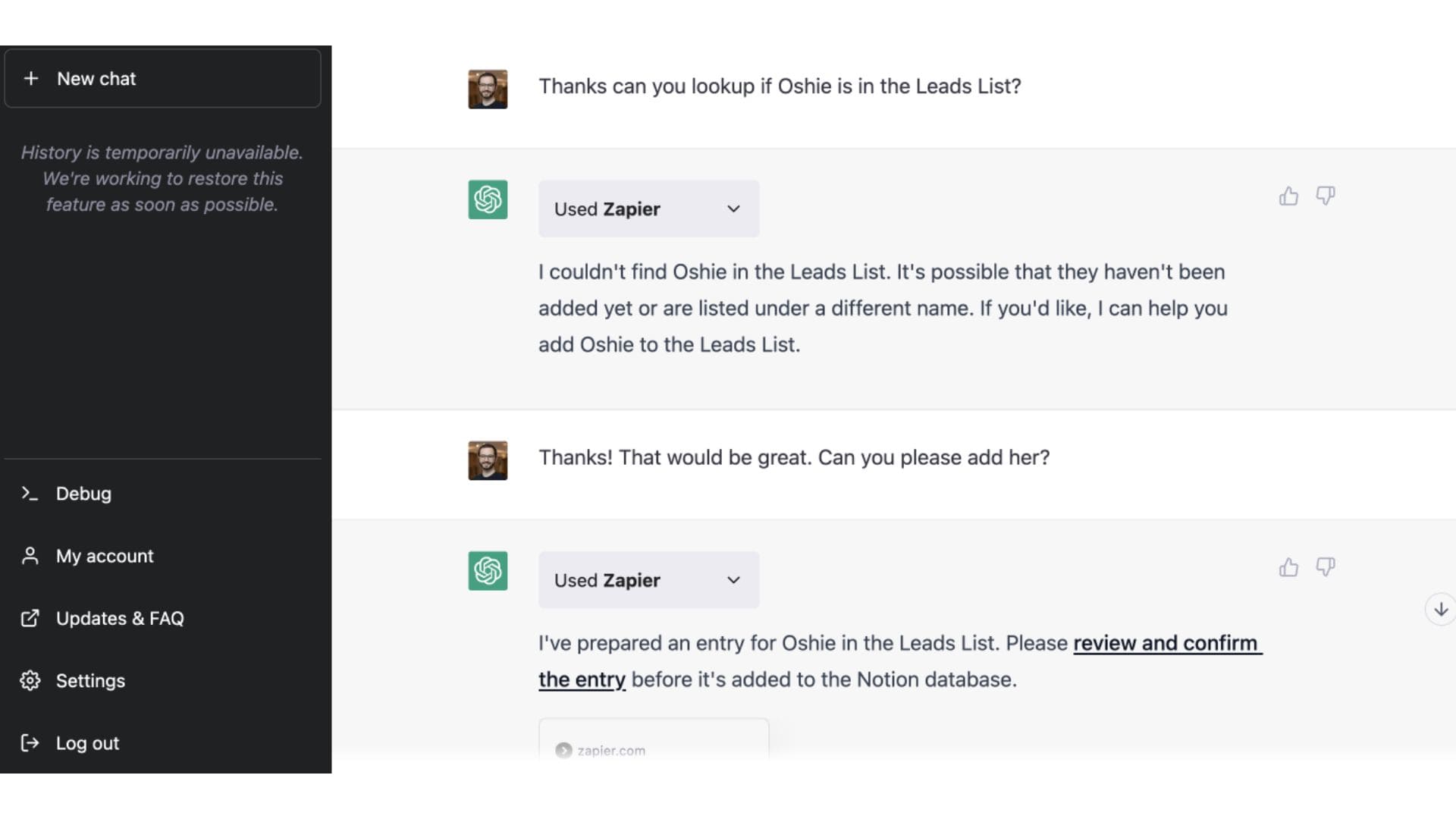The height and width of the screenshot is (819, 1456).
Task: Click the plus icon beside New chat
Action: click(x=31, y=79)
